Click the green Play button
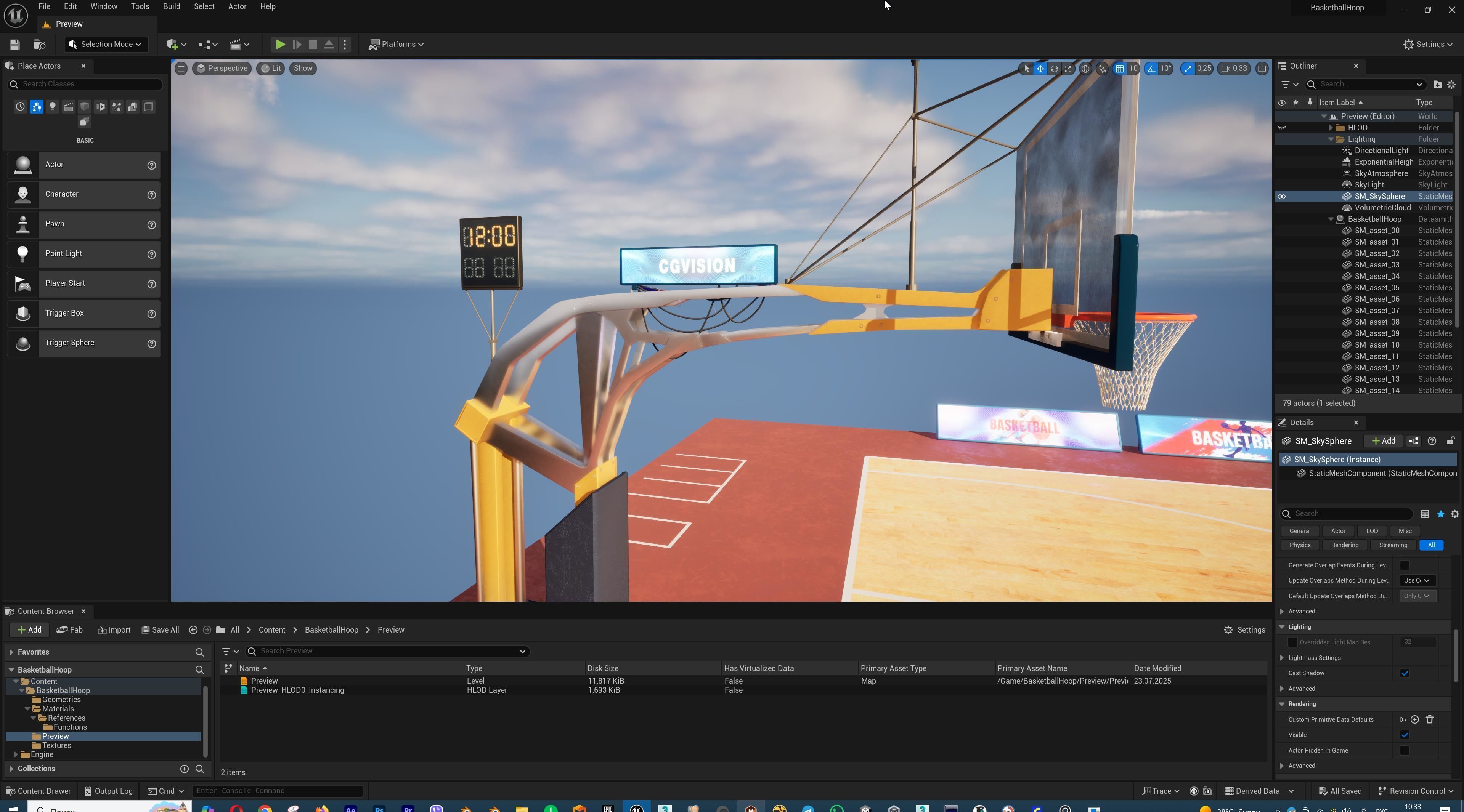Image resolution: width=1464 pixels, height=812 pixels. click(x=279, y=44)
